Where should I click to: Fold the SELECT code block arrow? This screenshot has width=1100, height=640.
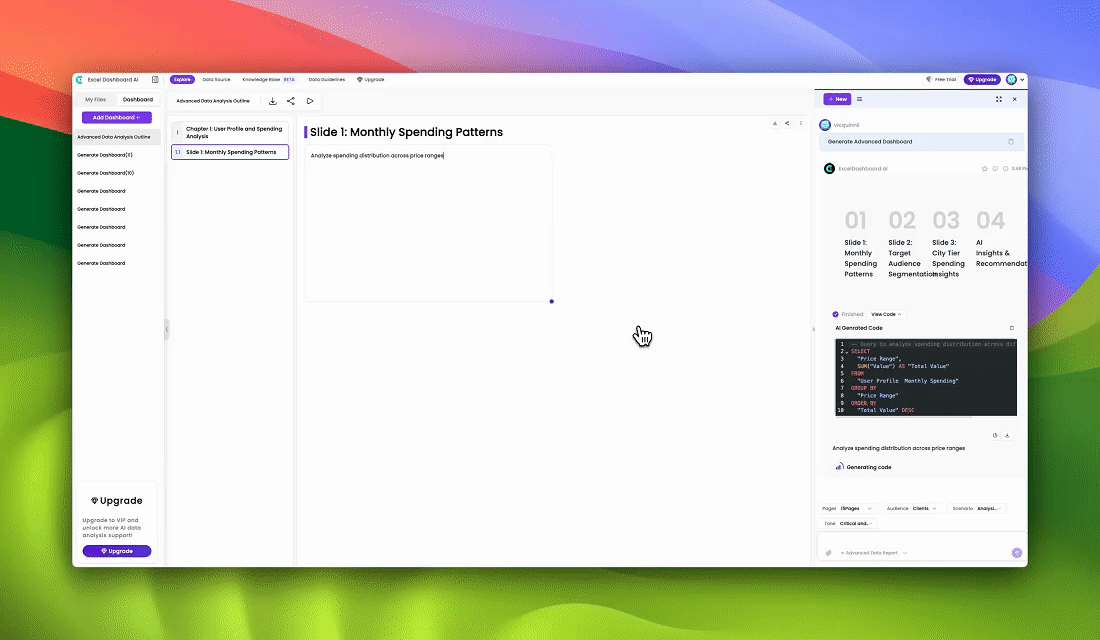[x=847, y=352]
